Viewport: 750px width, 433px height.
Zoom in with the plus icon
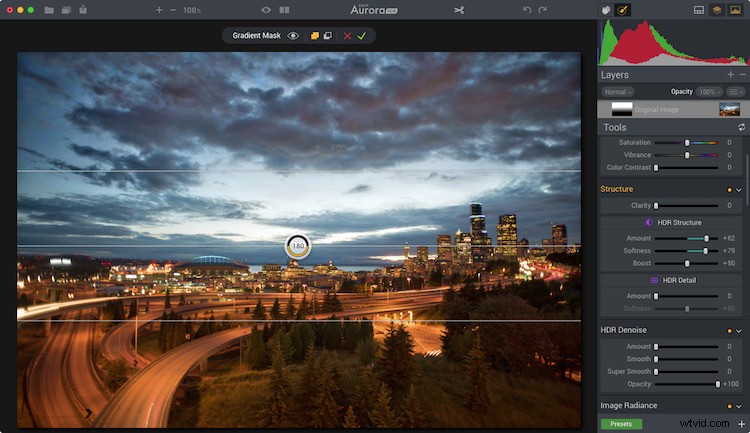click(x=159, y=10)
